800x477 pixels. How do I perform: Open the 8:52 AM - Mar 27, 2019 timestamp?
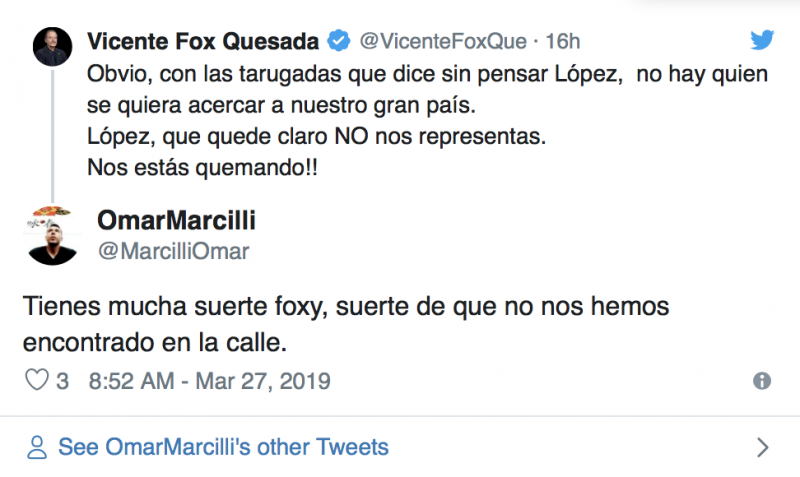[x=209, y=381]
